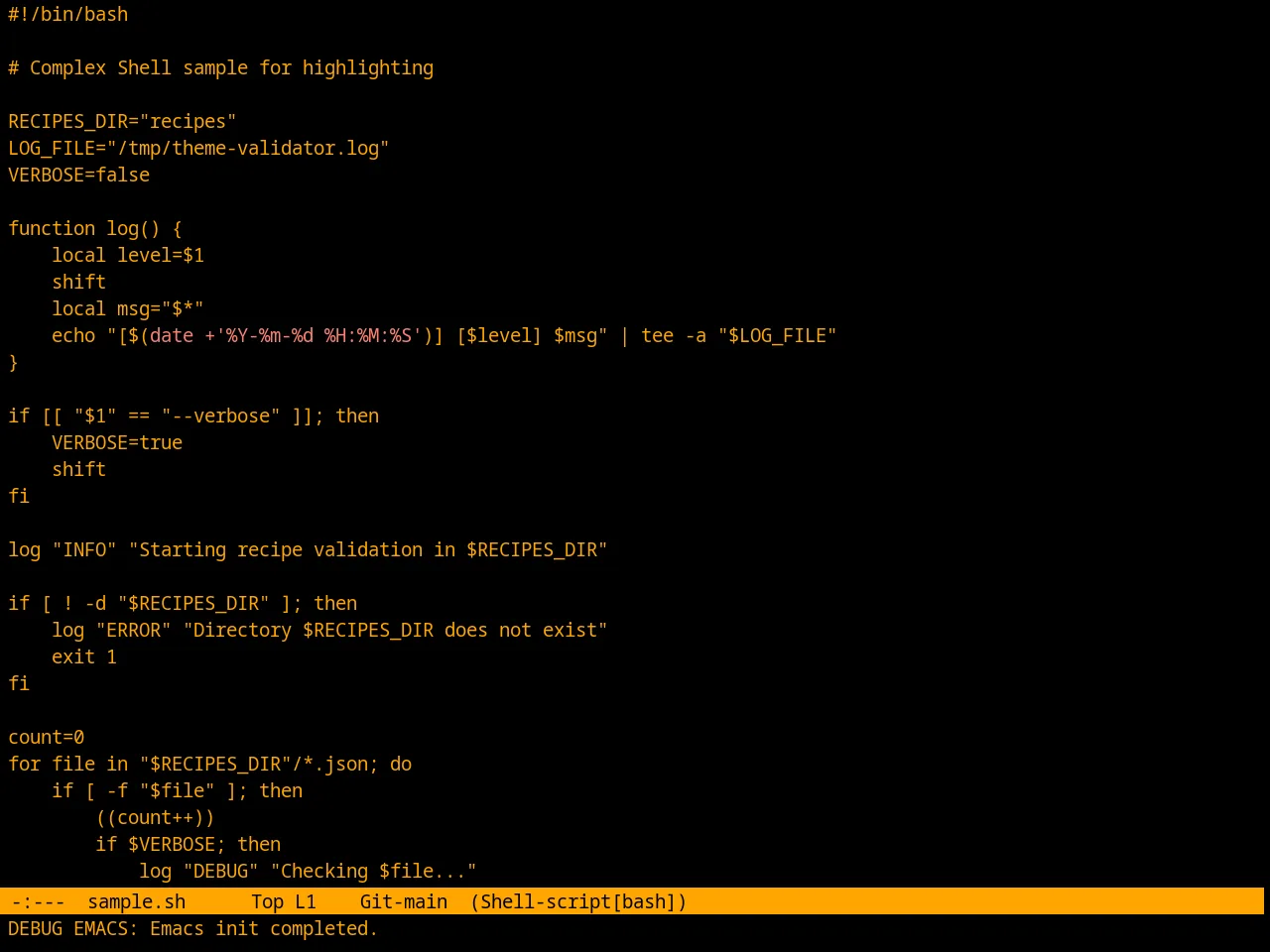Click the Top position indicator in mode line
The width and height of the screenshot is (1270, 952).
(x=267, y=901)
